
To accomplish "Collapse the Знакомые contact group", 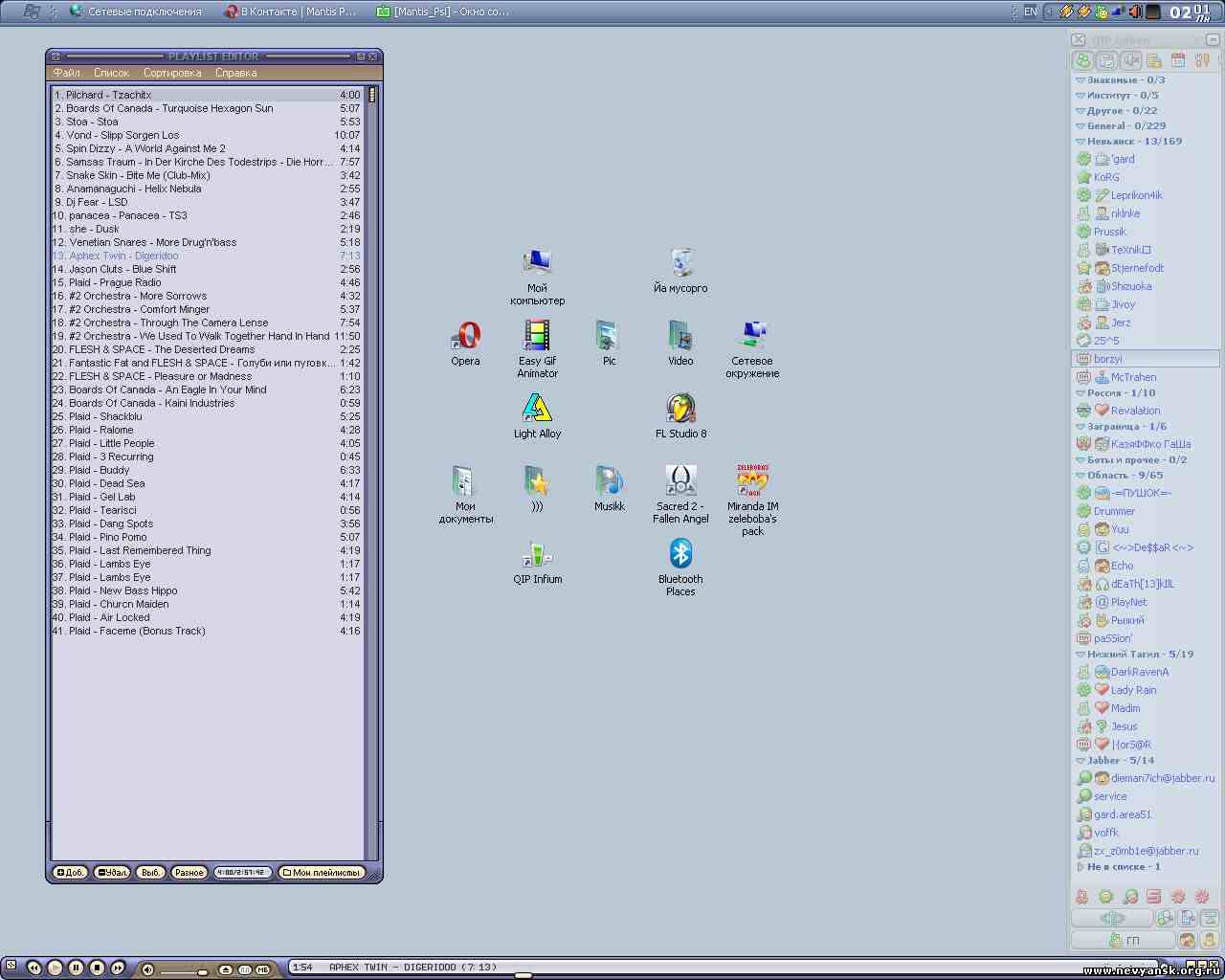I will point(1080,80).
